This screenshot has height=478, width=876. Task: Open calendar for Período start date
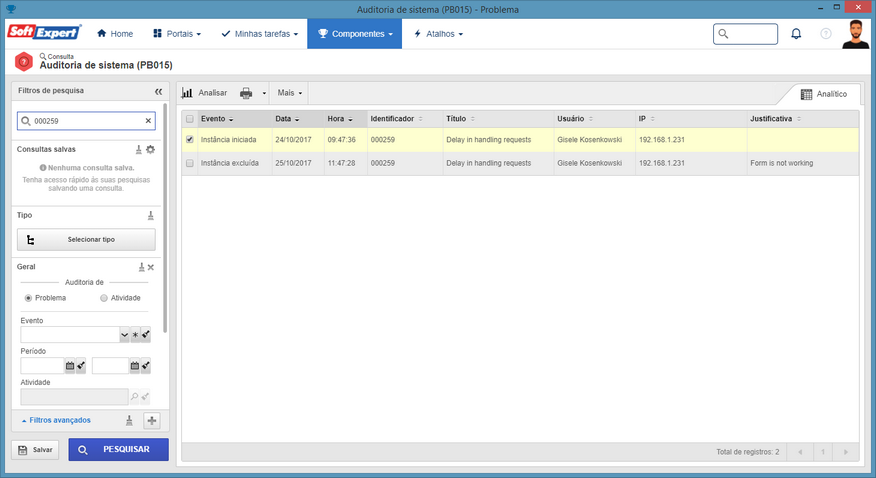70,366
